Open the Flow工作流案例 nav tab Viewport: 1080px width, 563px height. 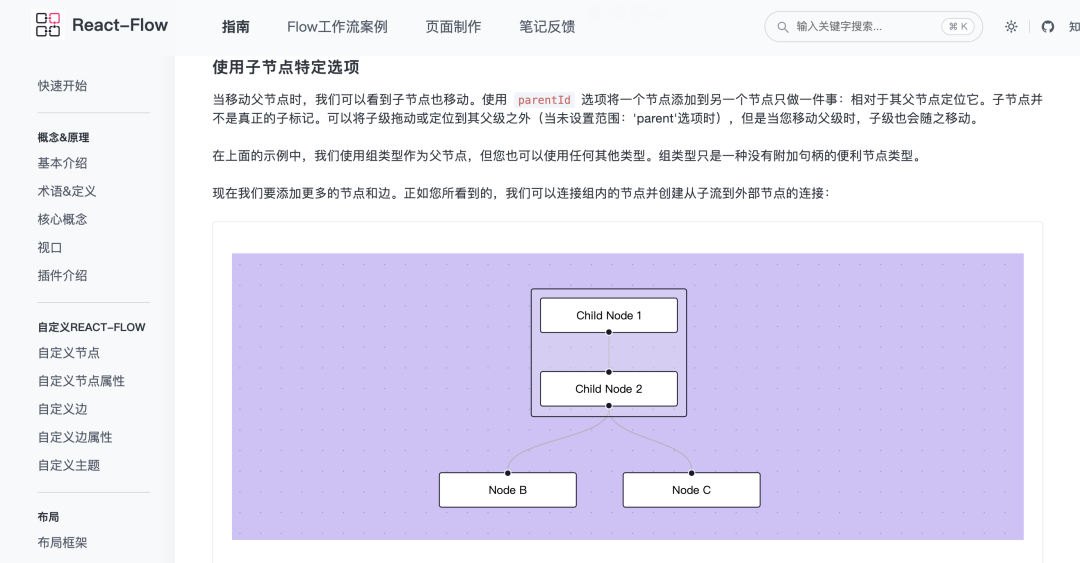point(338,27)
